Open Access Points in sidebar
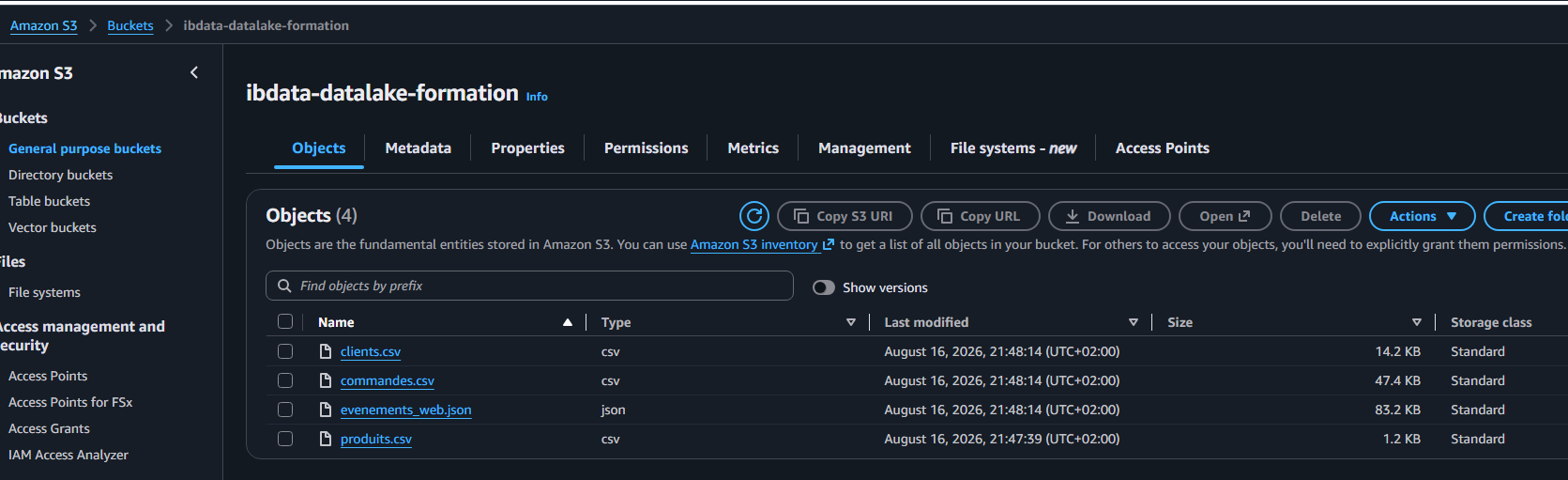The image size is (1568, 480). pyautogui.click(x=48, y=376)
